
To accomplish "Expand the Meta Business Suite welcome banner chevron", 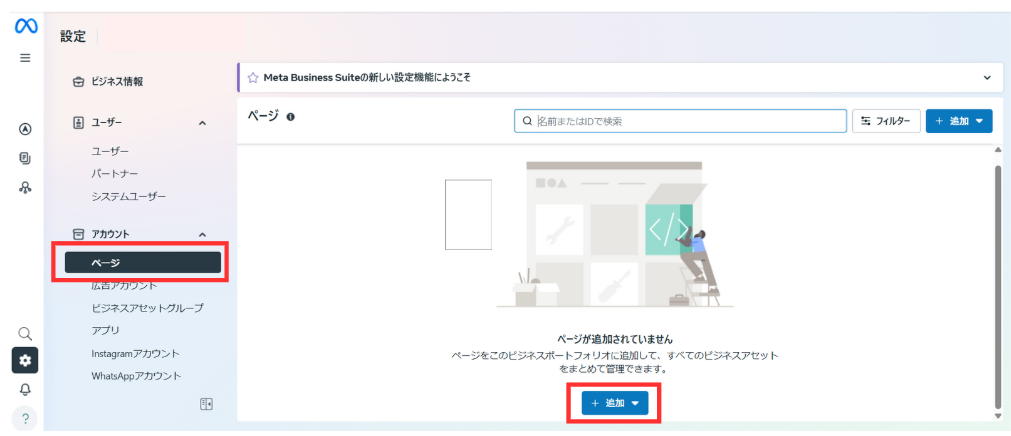I will 987,77.
